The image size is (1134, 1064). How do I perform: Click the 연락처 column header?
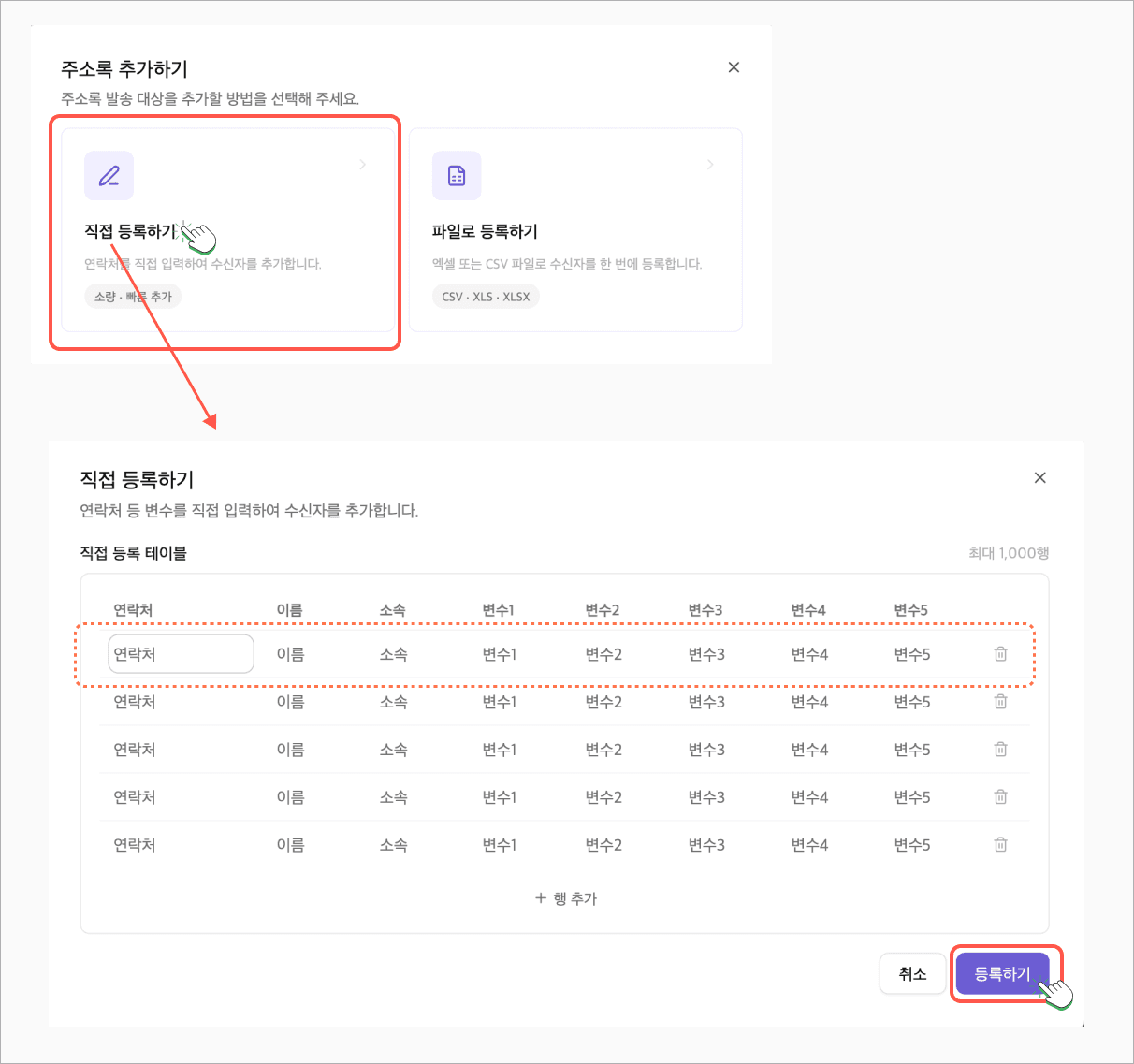click(x=133, y=610)
